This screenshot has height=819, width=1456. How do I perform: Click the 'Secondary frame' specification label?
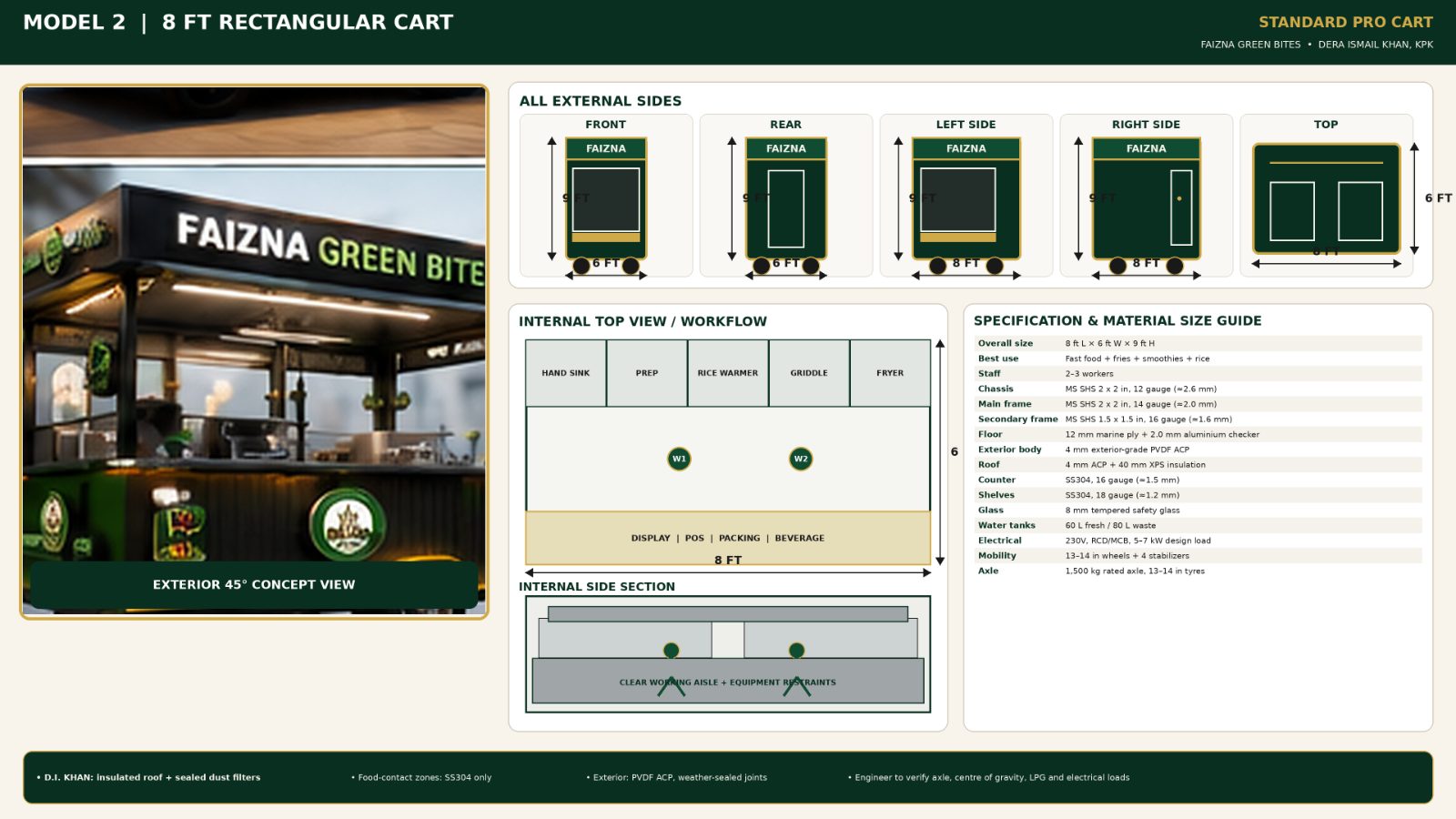1018,420
